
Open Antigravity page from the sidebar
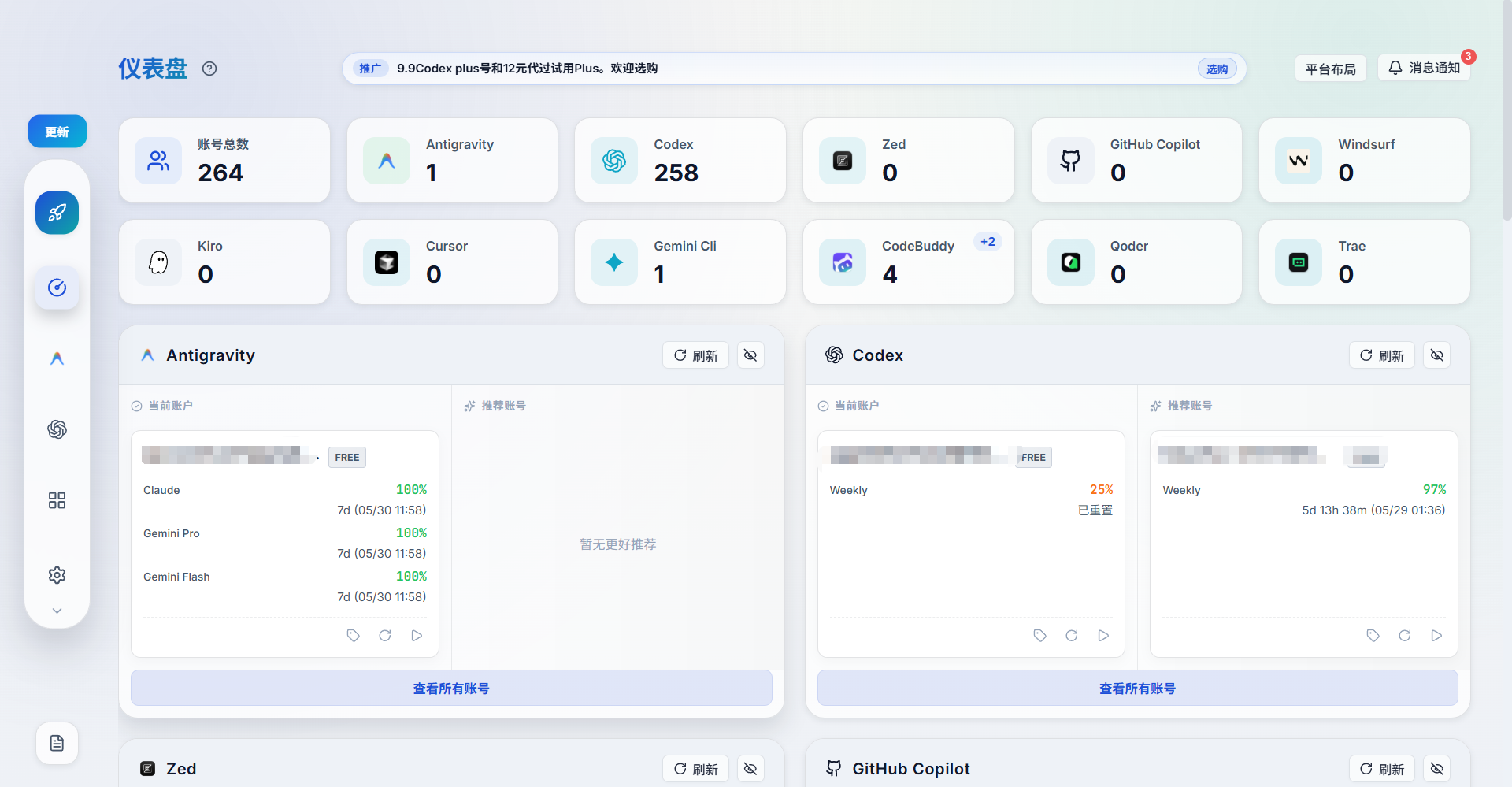57,358
